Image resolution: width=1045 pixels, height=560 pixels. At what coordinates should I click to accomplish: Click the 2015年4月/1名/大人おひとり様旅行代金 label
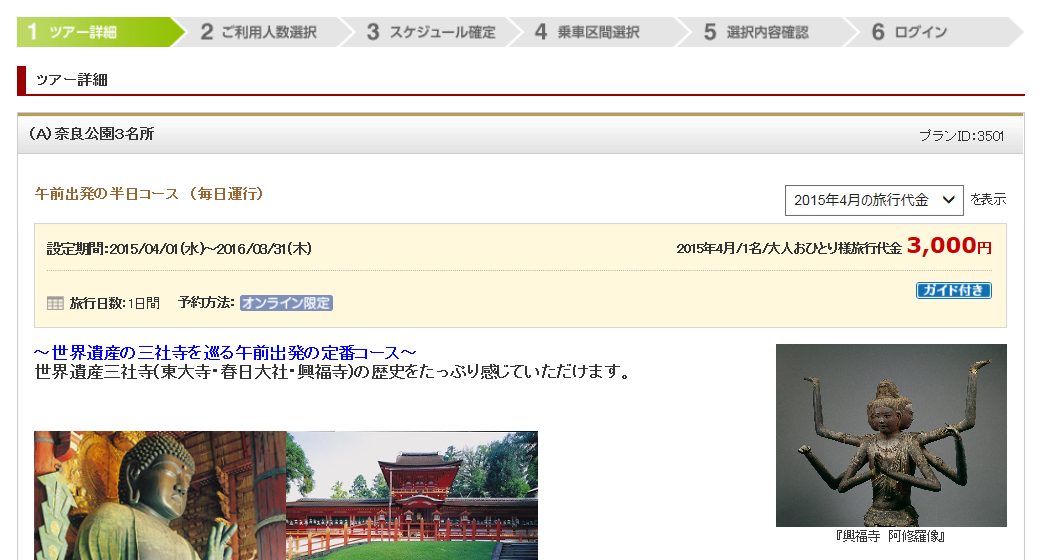click(789, 249)
